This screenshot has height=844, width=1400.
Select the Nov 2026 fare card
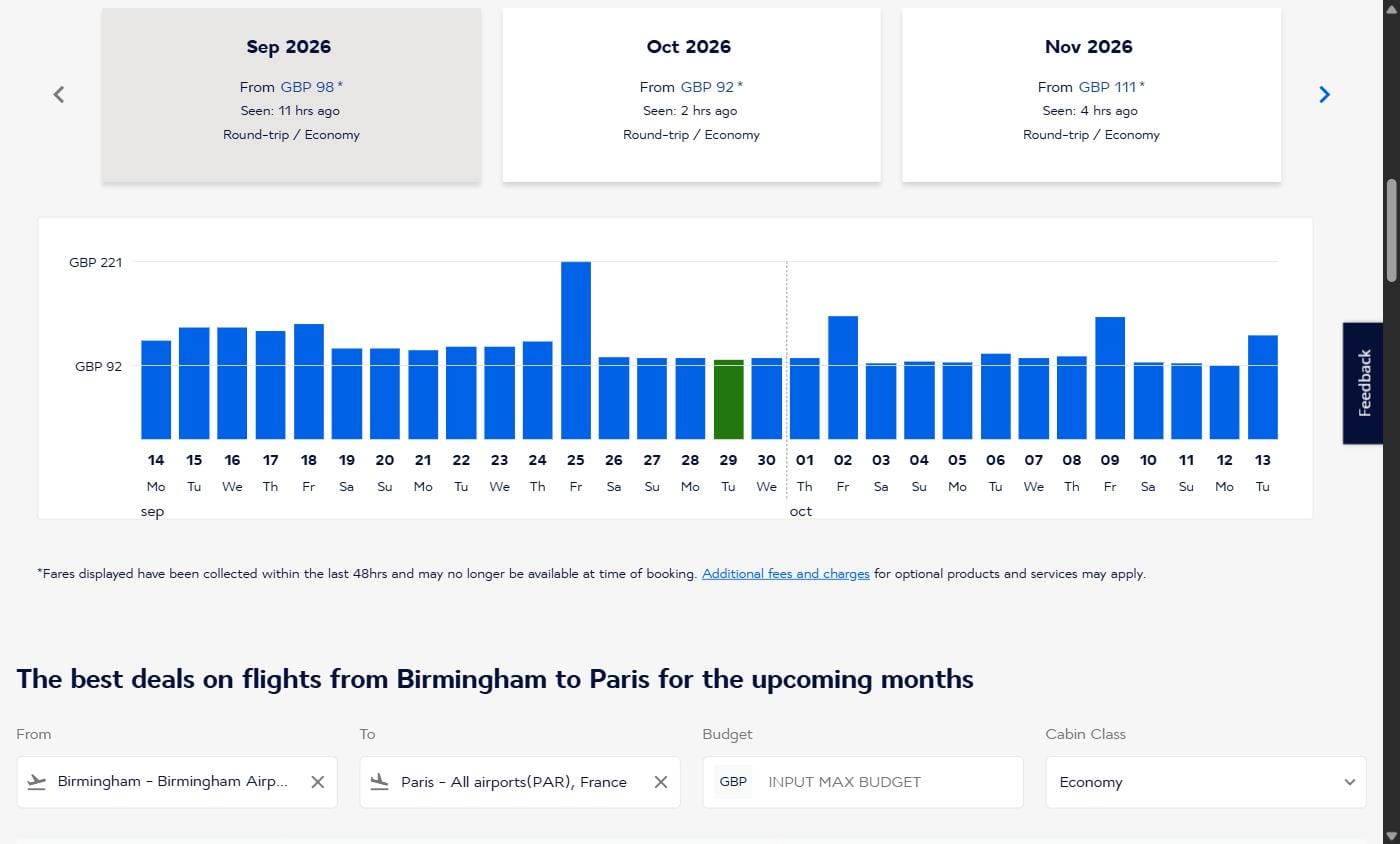1091,95
